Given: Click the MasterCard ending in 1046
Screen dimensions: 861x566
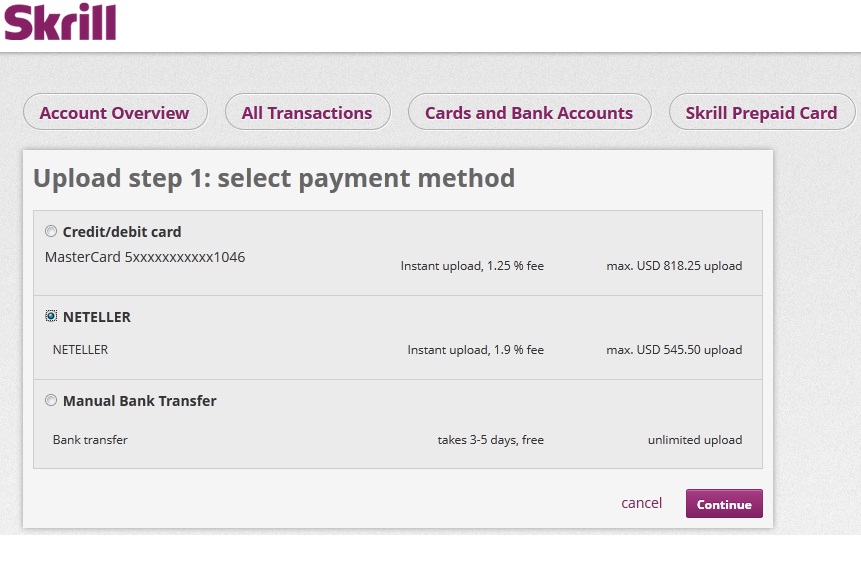Looking at the screenshot, I should pos(145,257).
